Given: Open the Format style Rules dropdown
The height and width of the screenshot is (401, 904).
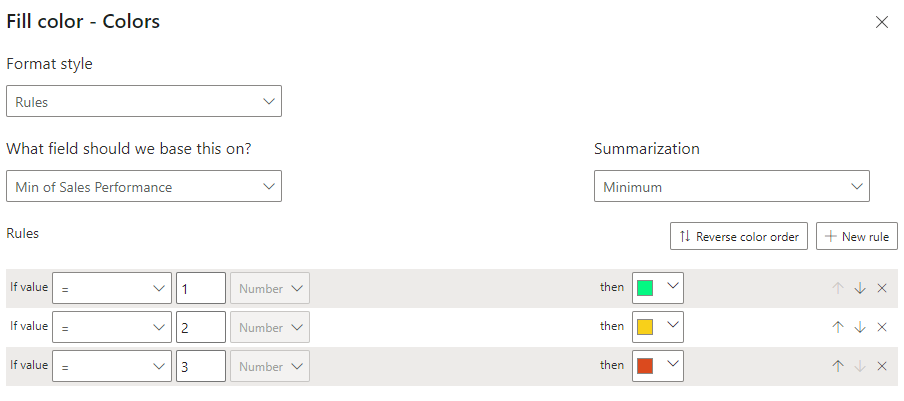Looking at the screenshot, I should click(x=144, y=101).
